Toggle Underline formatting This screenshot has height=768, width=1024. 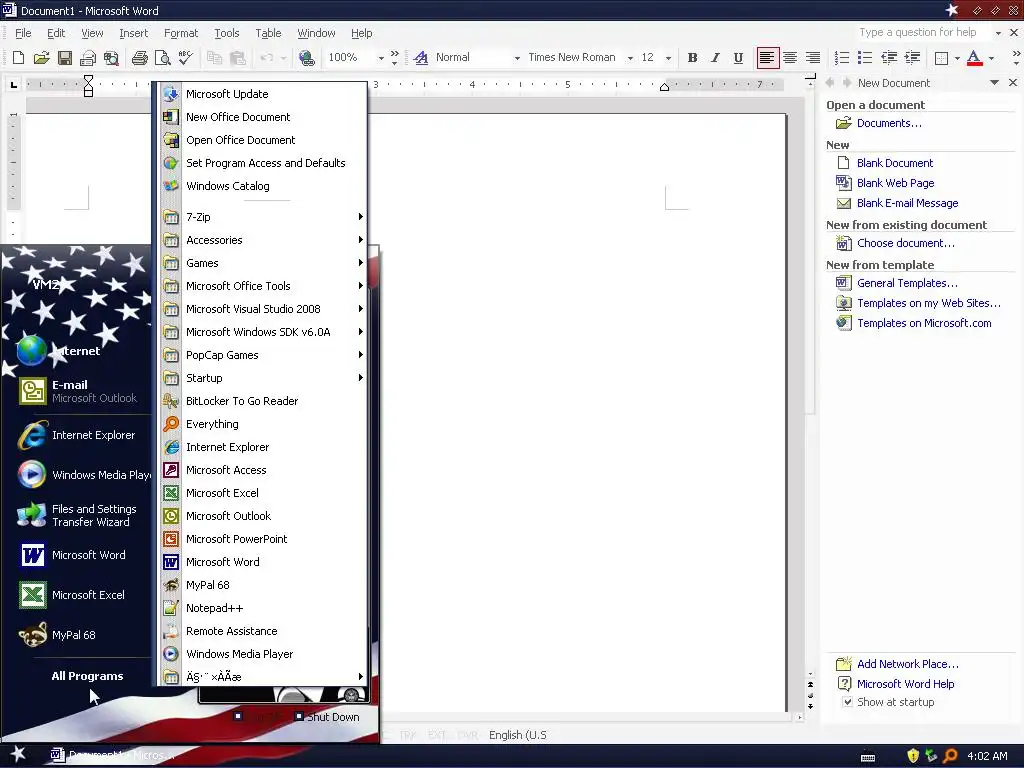pyautogui.click(x=738, y=57)
